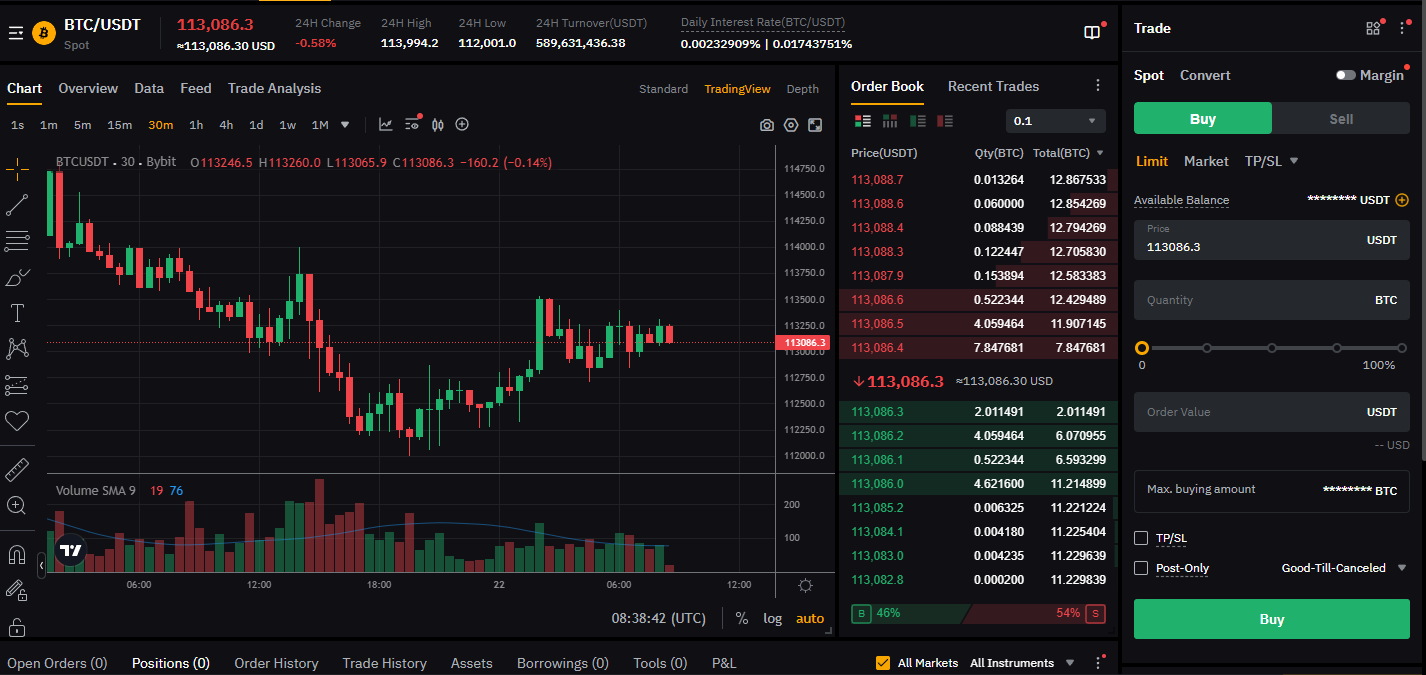
Task: Open the Order History tab
Action: point(276,663)
